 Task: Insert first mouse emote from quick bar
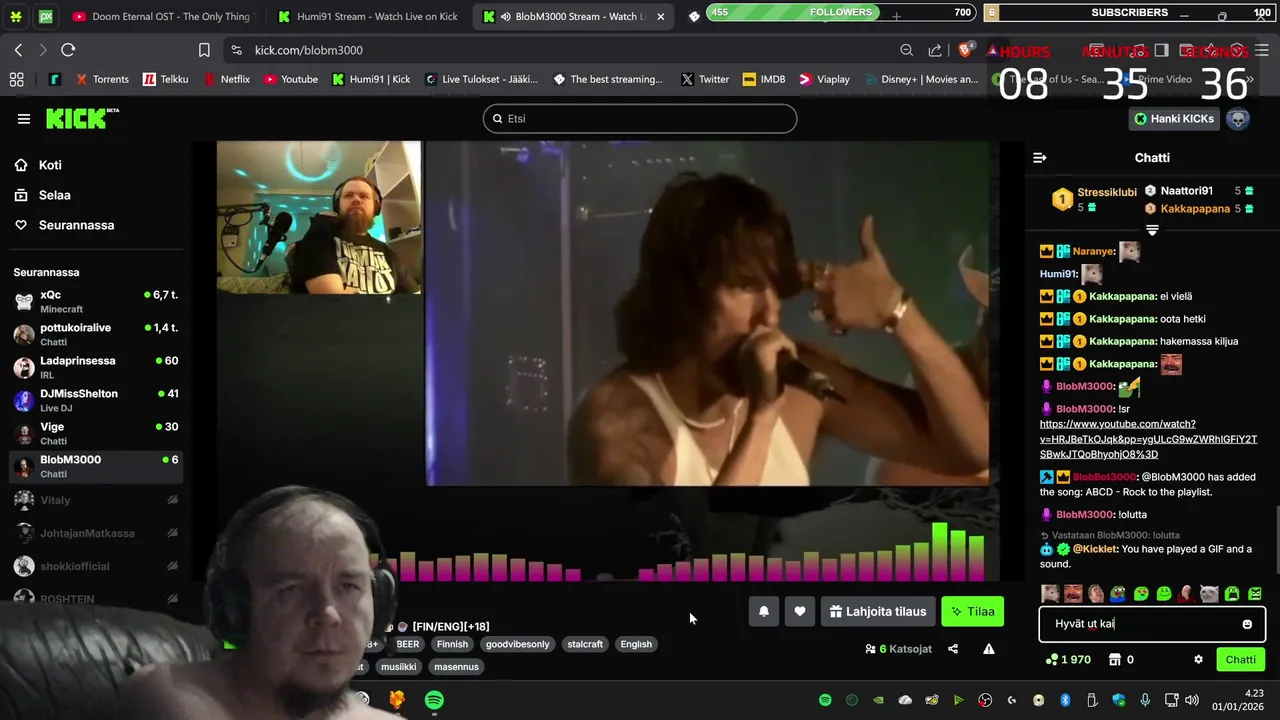tap(1050, 594)
